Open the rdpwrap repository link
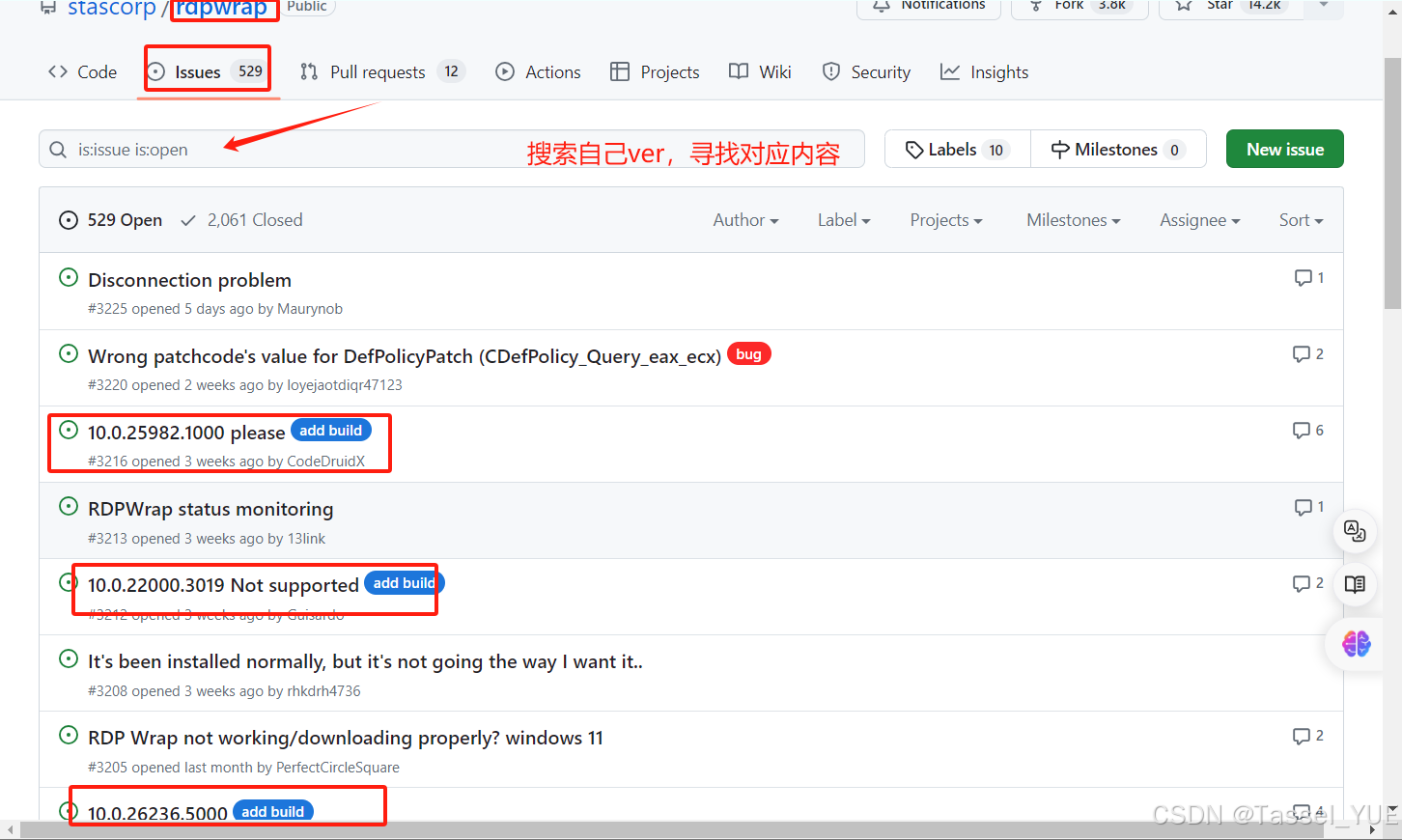Screen dimensions: 1402x840 click(221, 8)
